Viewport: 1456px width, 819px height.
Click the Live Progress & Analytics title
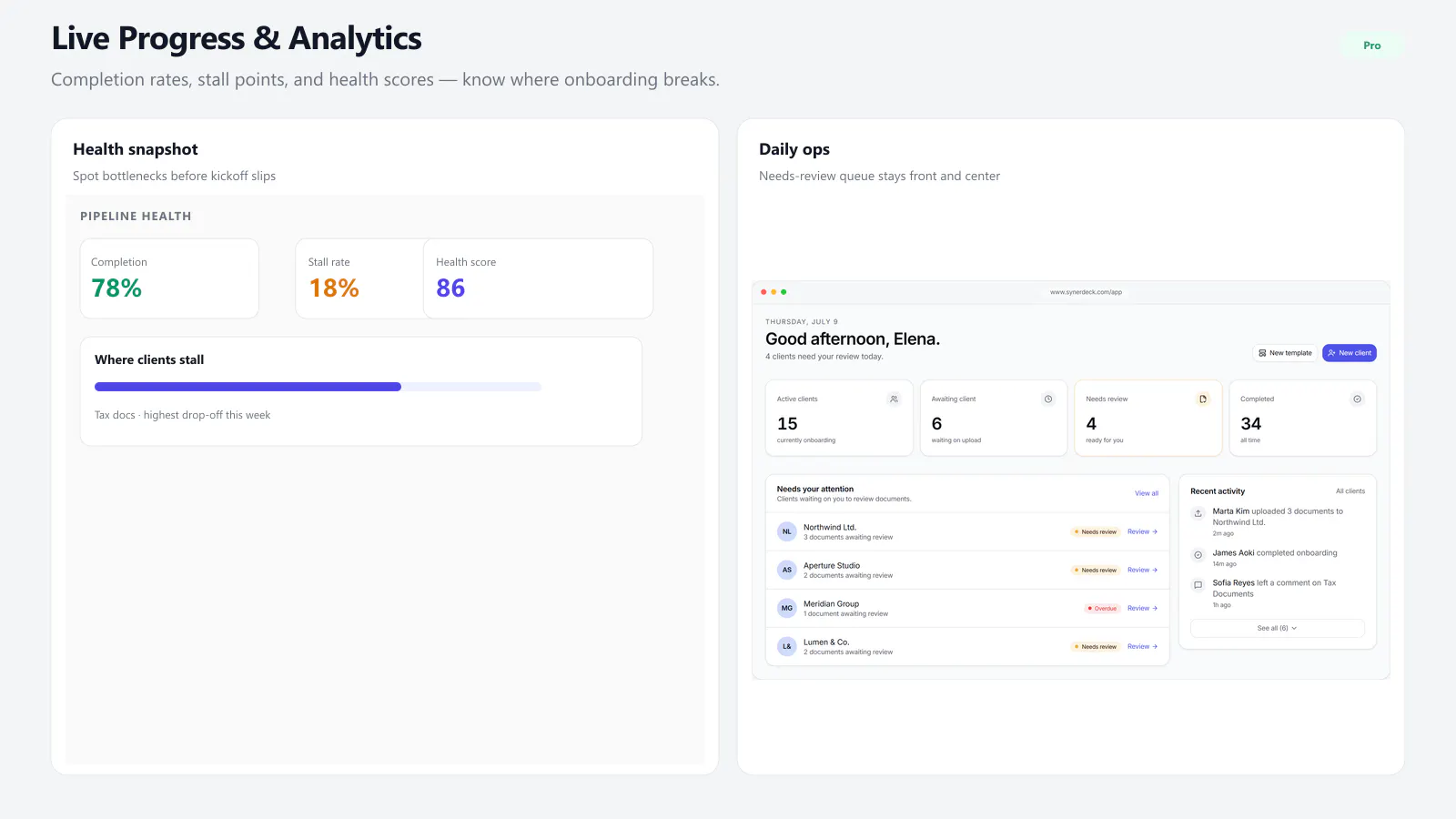[237, 38]
